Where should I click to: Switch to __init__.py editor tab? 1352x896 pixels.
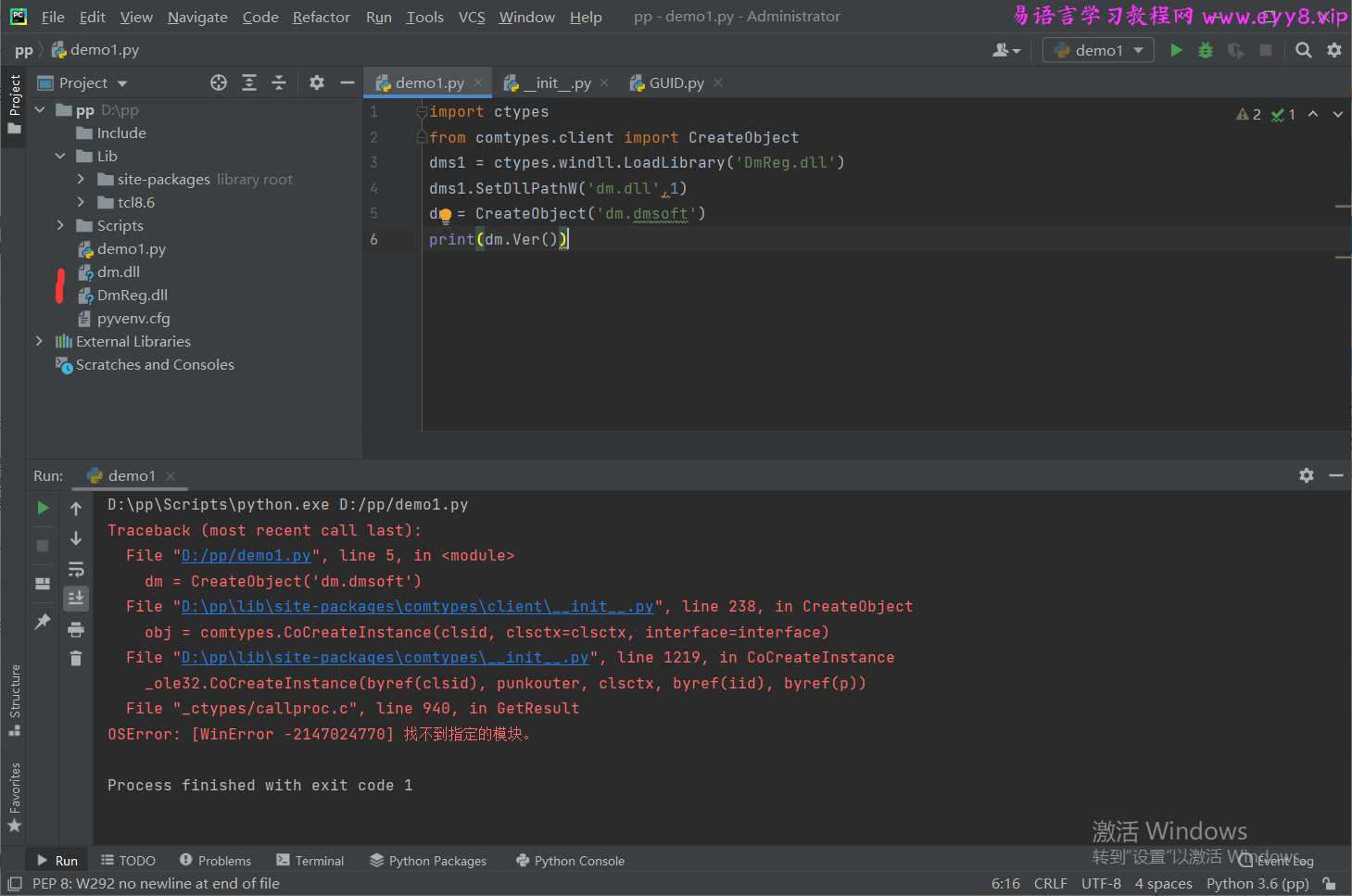[547, 83]
